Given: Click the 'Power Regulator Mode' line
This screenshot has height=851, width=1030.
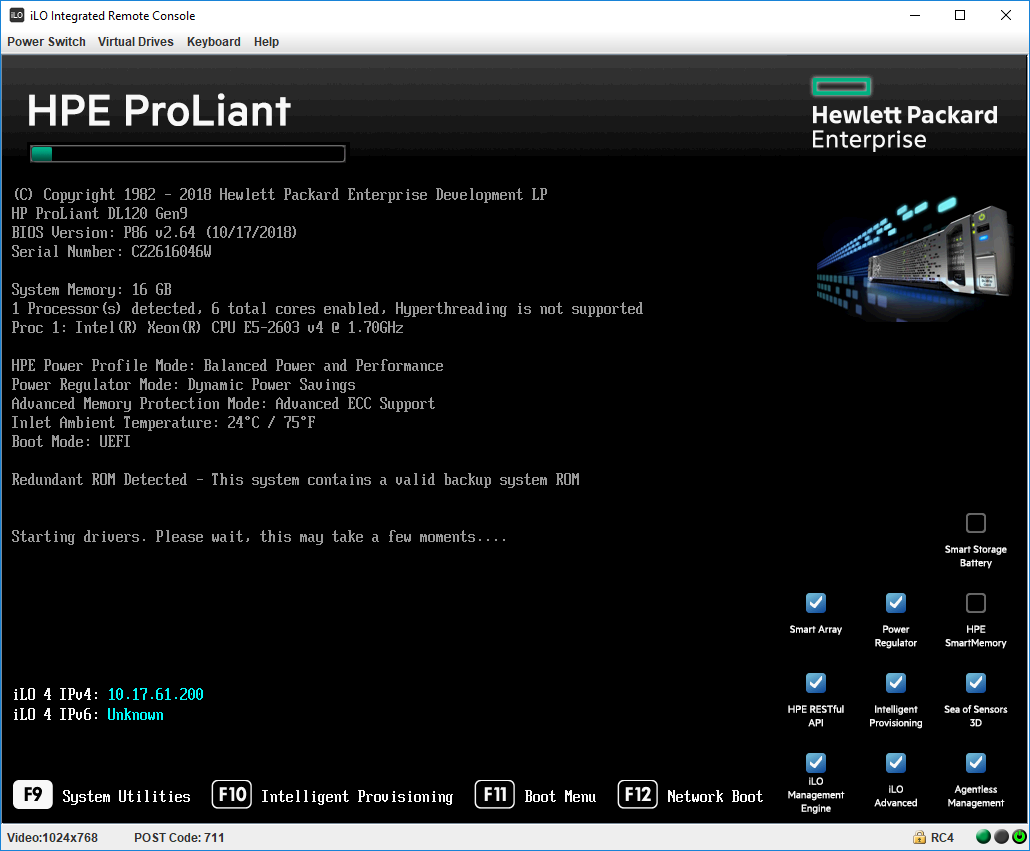Looking at the screenshot, I should point(183,385).
